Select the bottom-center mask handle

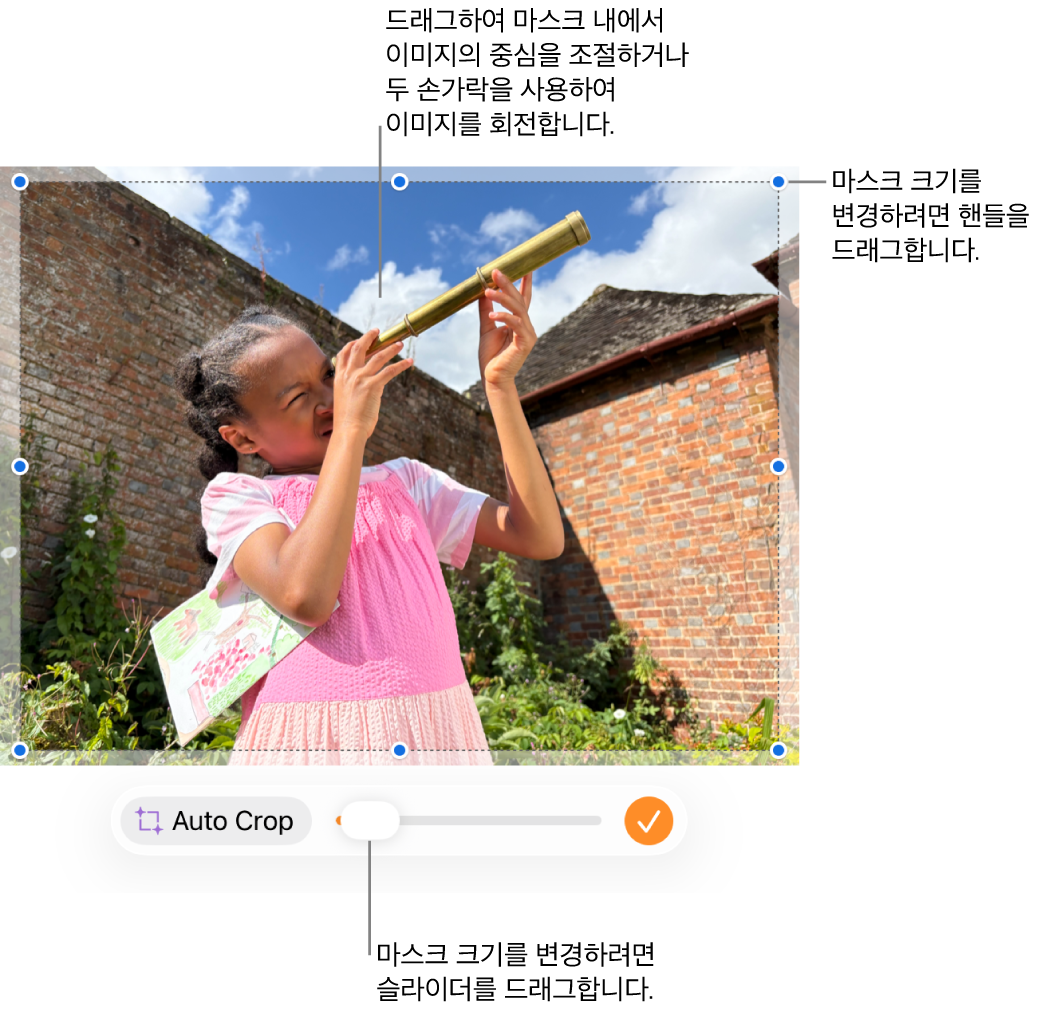click(x=399, y=750)
